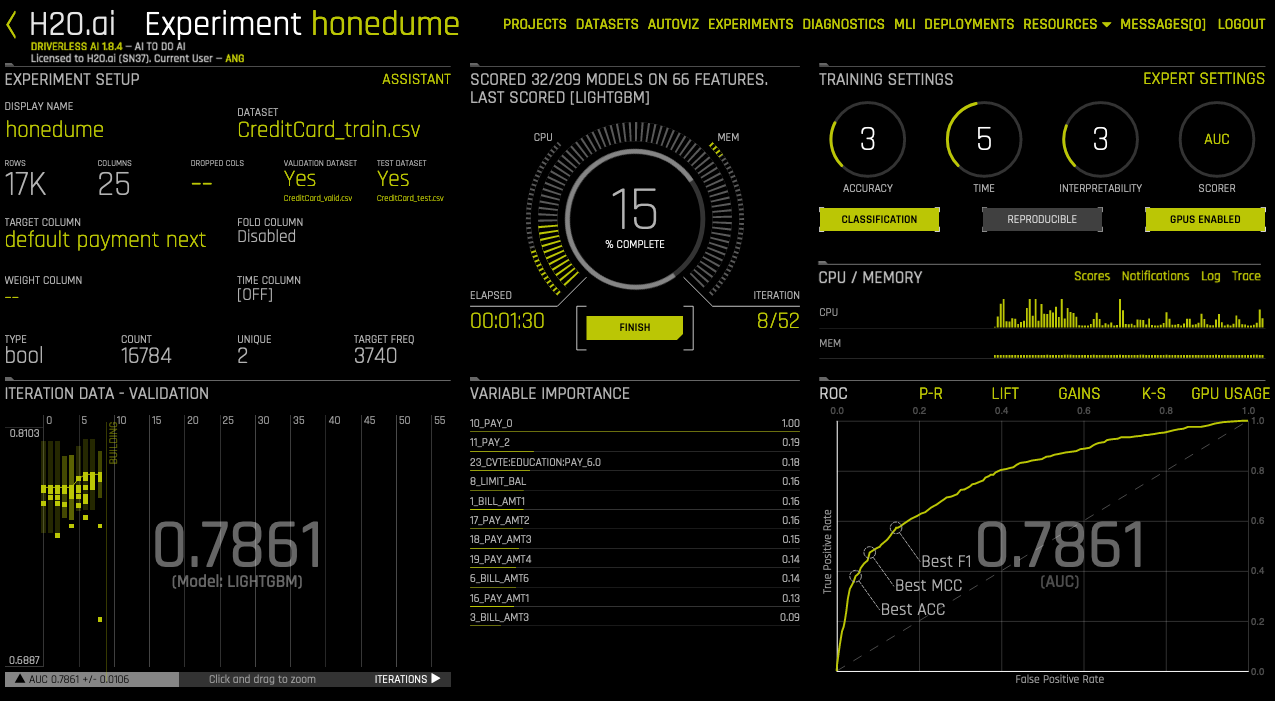Select the 10_PAY_0 variable importance row
Viewport: 1275px width, 701px height.
[635, 424]
